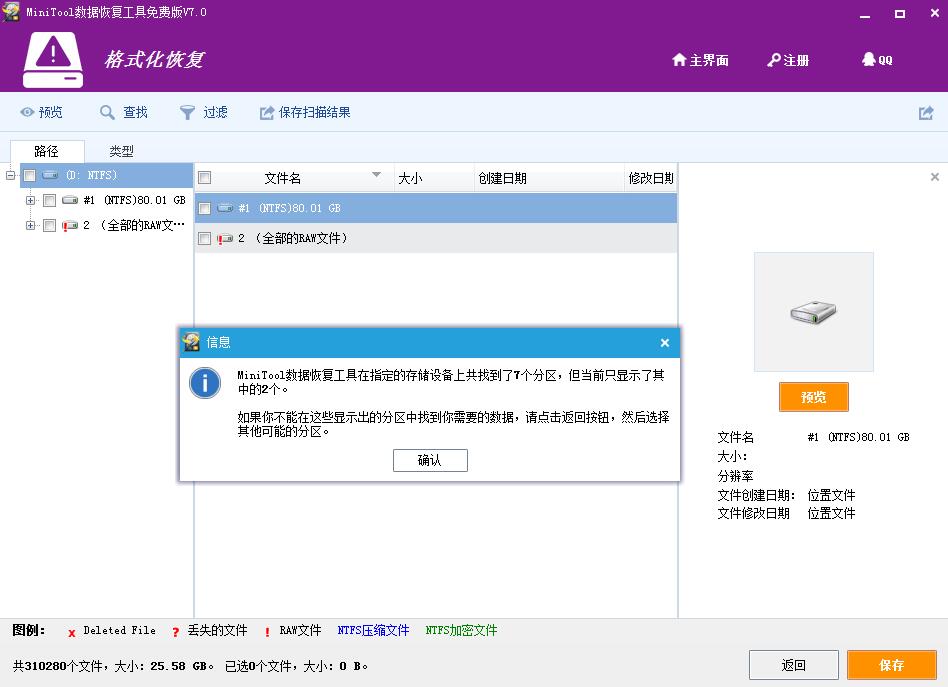Click the orange 保存 button
948x687 pixels.
[891, 665]
